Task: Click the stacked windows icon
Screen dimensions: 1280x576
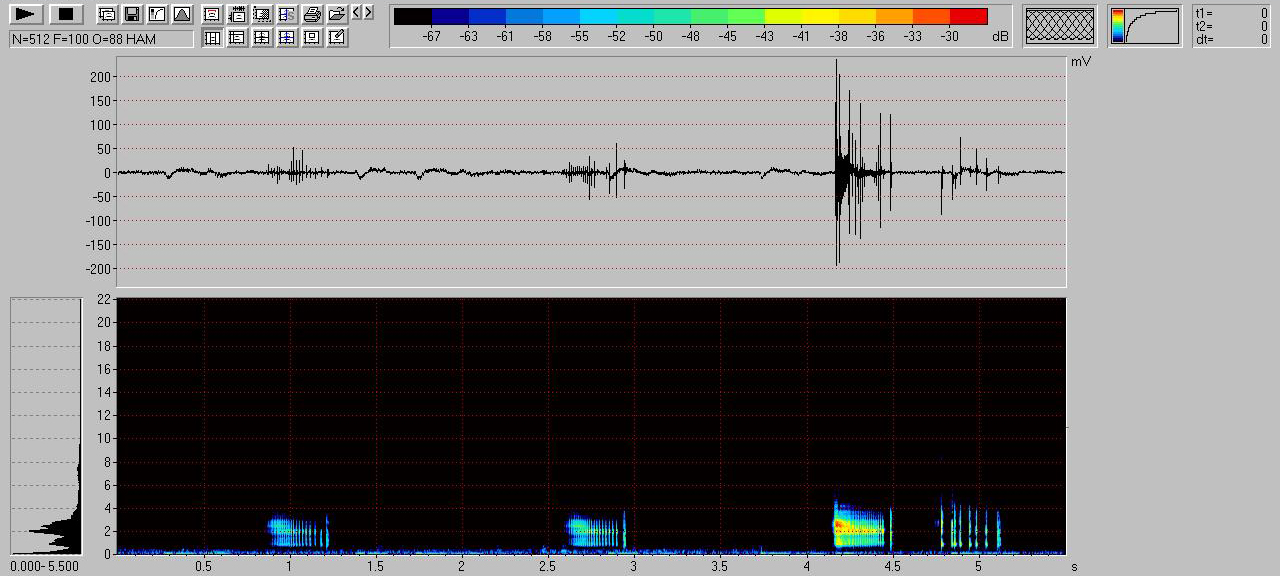Action: point(107,14)
